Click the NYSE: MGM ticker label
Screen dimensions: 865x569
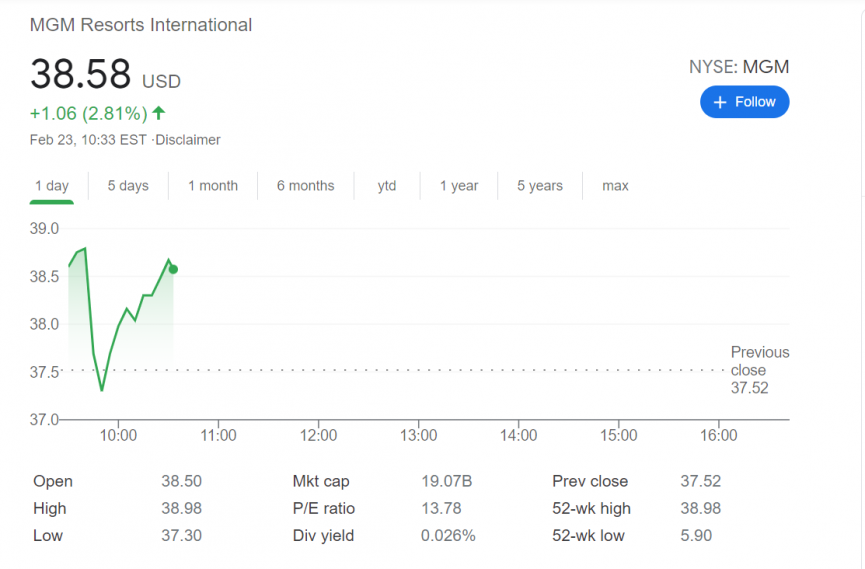pyautogui.click(x=739, y=67)
